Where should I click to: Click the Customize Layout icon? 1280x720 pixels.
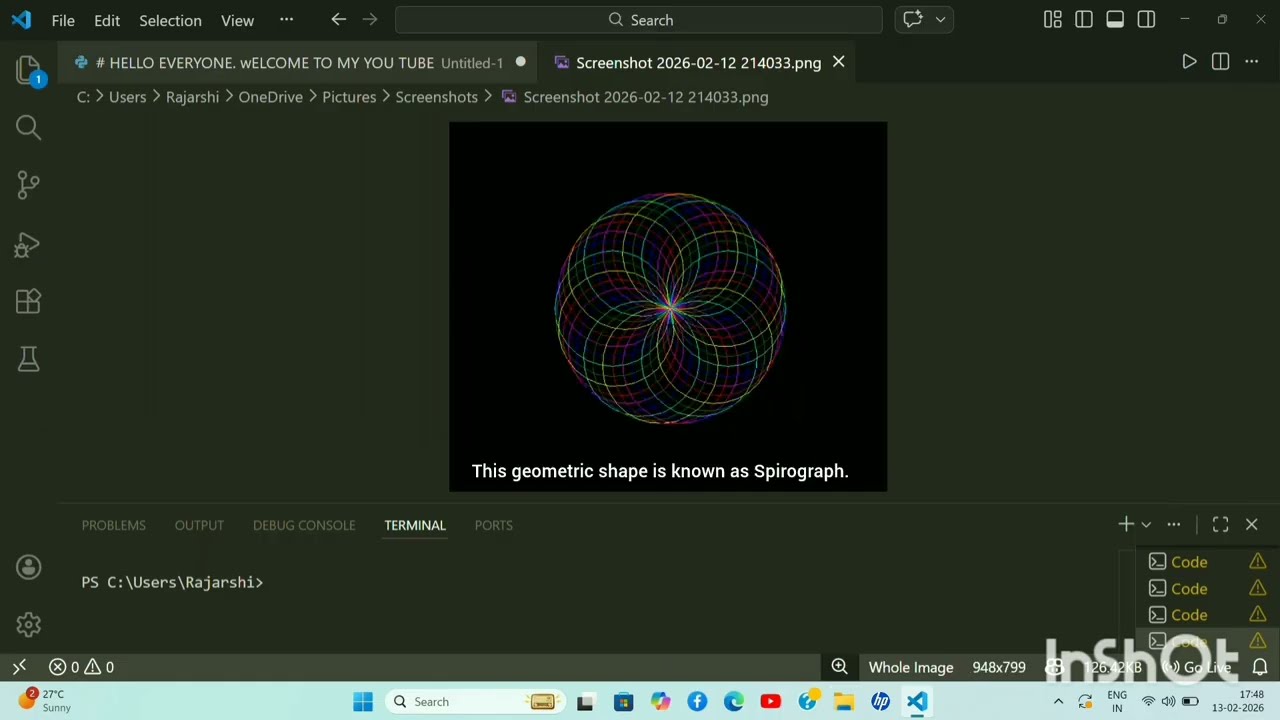[x=1052, y=19]
